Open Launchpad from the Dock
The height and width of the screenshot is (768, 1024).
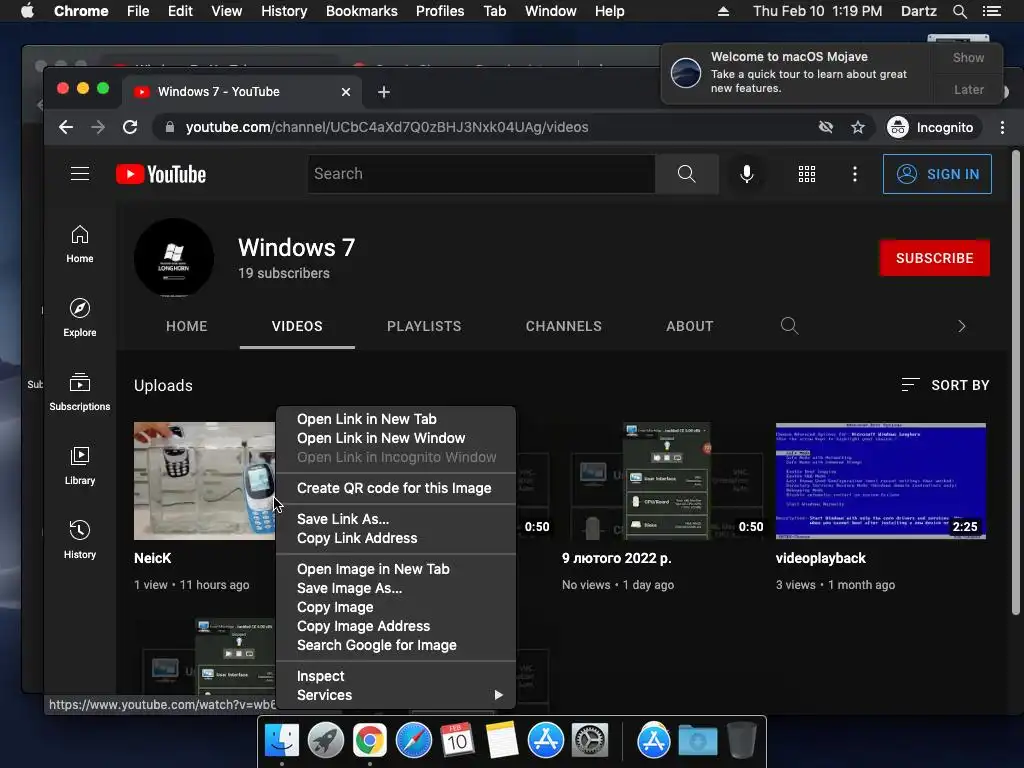tap(325, 741)
